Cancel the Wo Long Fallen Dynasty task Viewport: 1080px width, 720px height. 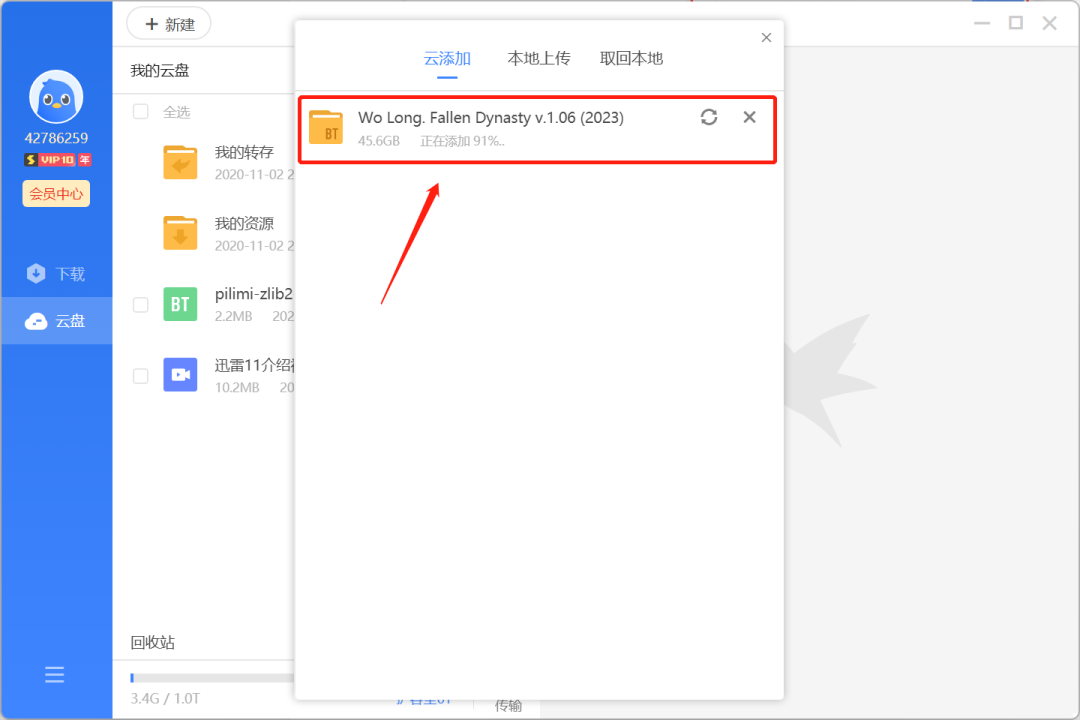pyautogui.click(x=749, y=117)
